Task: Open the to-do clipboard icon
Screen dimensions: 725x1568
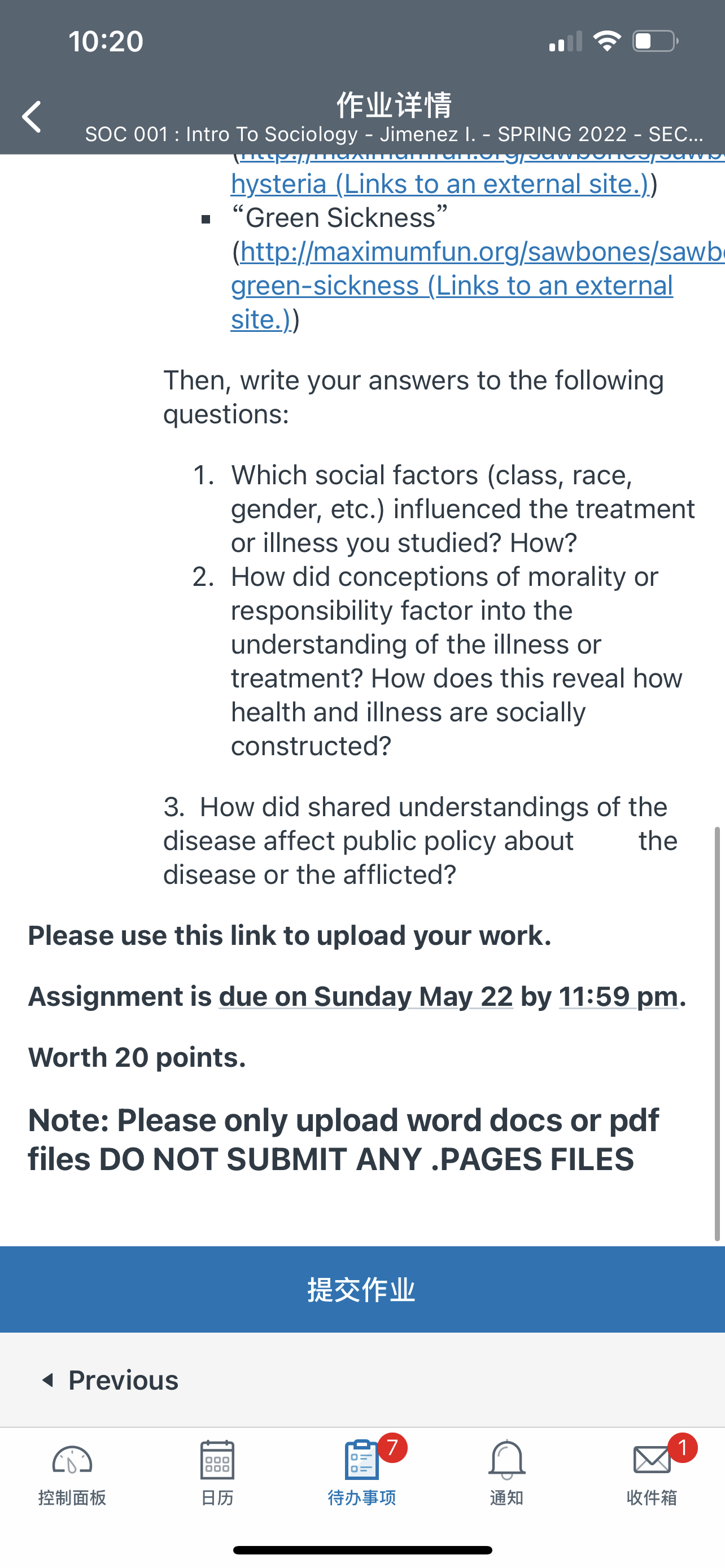Action: pos(361,1460)
